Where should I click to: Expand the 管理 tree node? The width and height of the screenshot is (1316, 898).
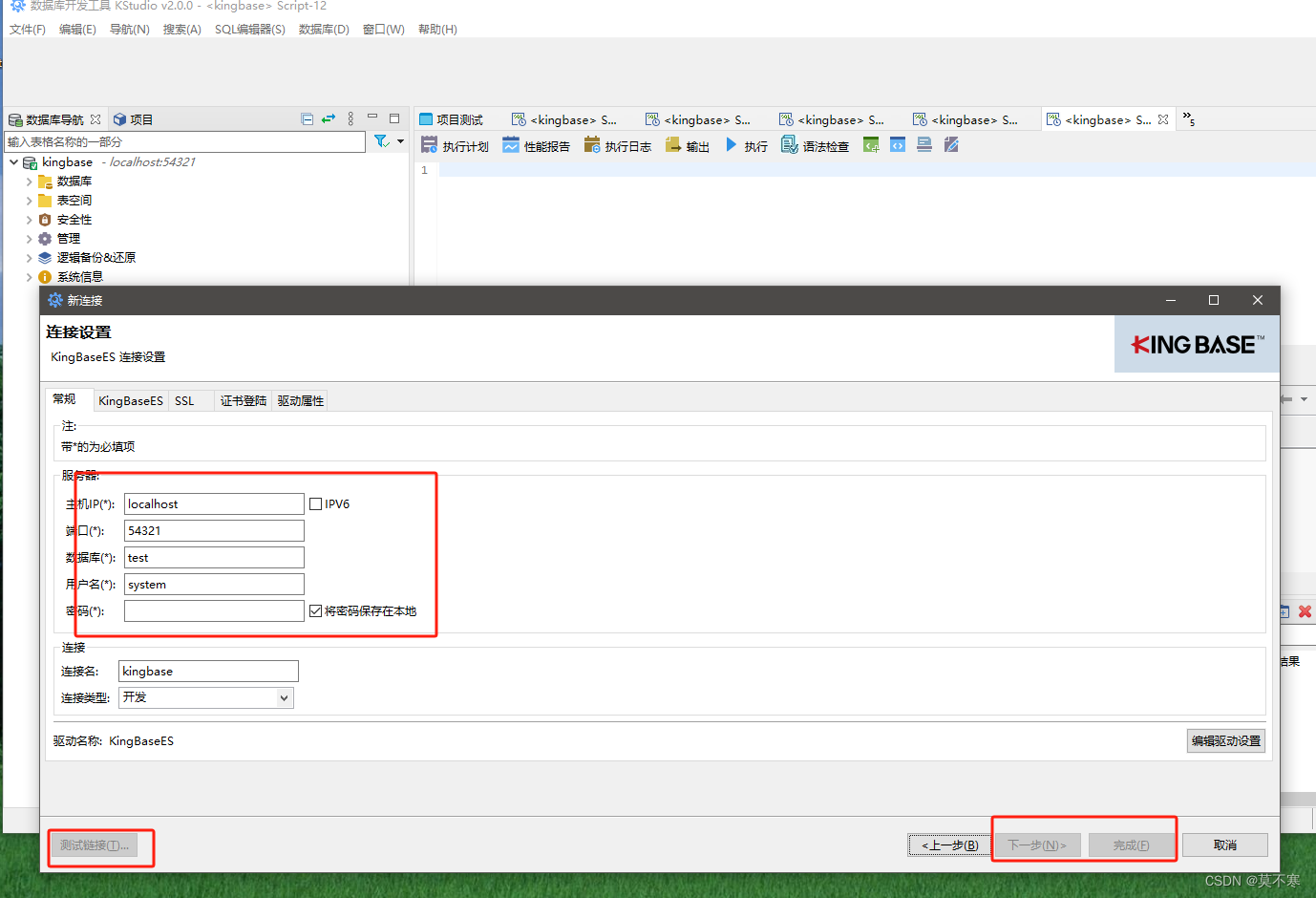(29, 239)
